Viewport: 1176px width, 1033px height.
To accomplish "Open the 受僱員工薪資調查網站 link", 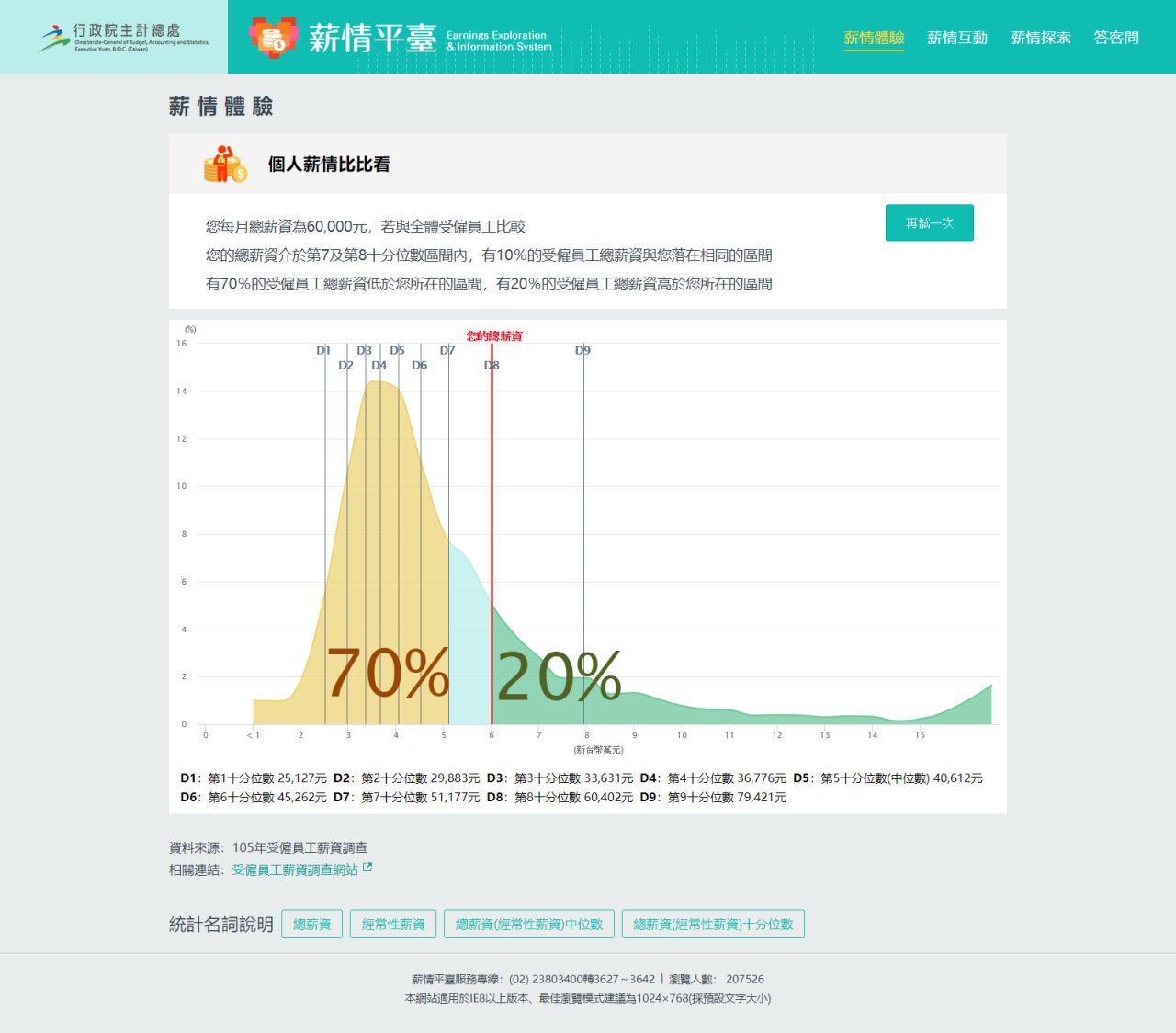I will click(294, 869).
